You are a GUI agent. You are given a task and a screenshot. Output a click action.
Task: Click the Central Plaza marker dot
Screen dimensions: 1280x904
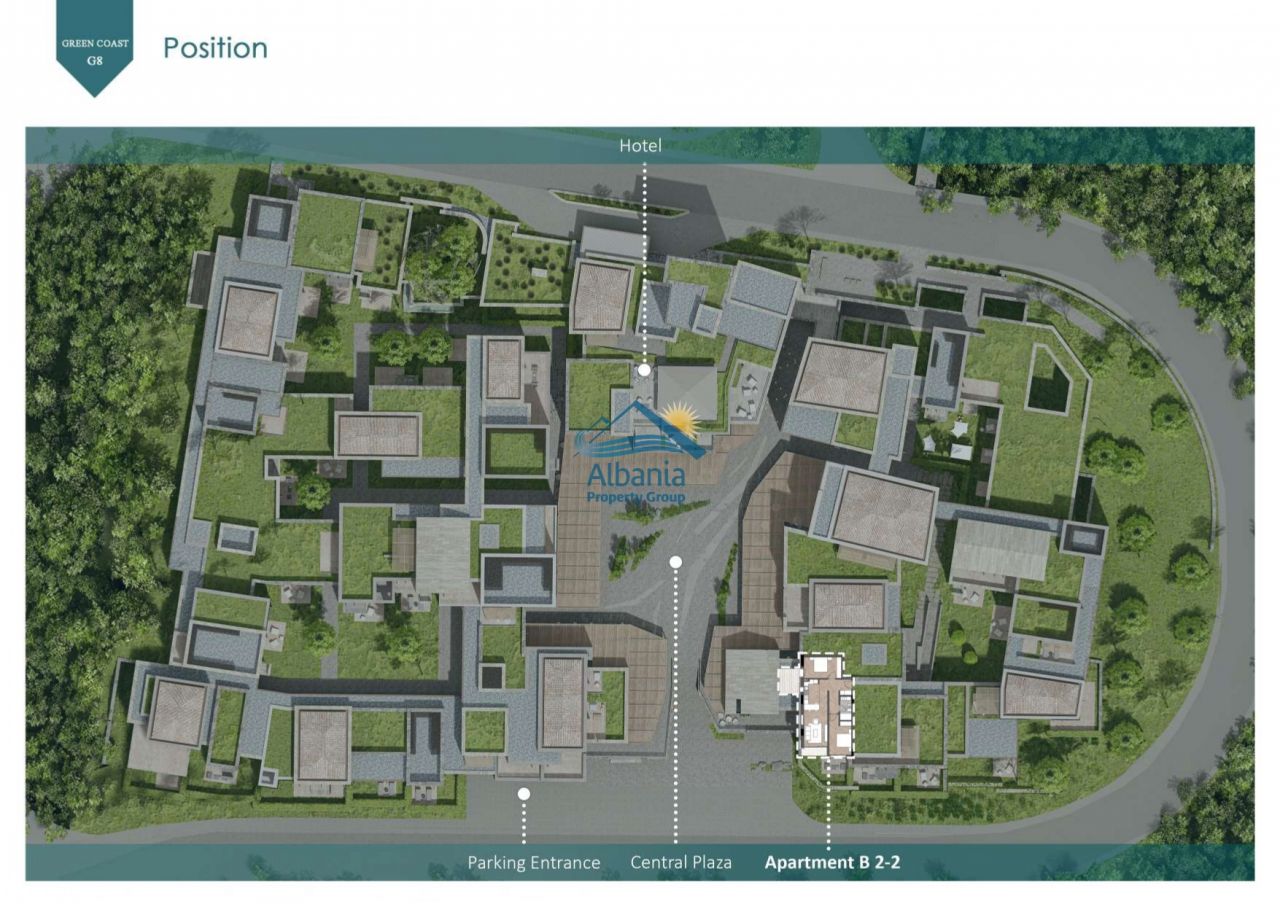tap(676, 562)
